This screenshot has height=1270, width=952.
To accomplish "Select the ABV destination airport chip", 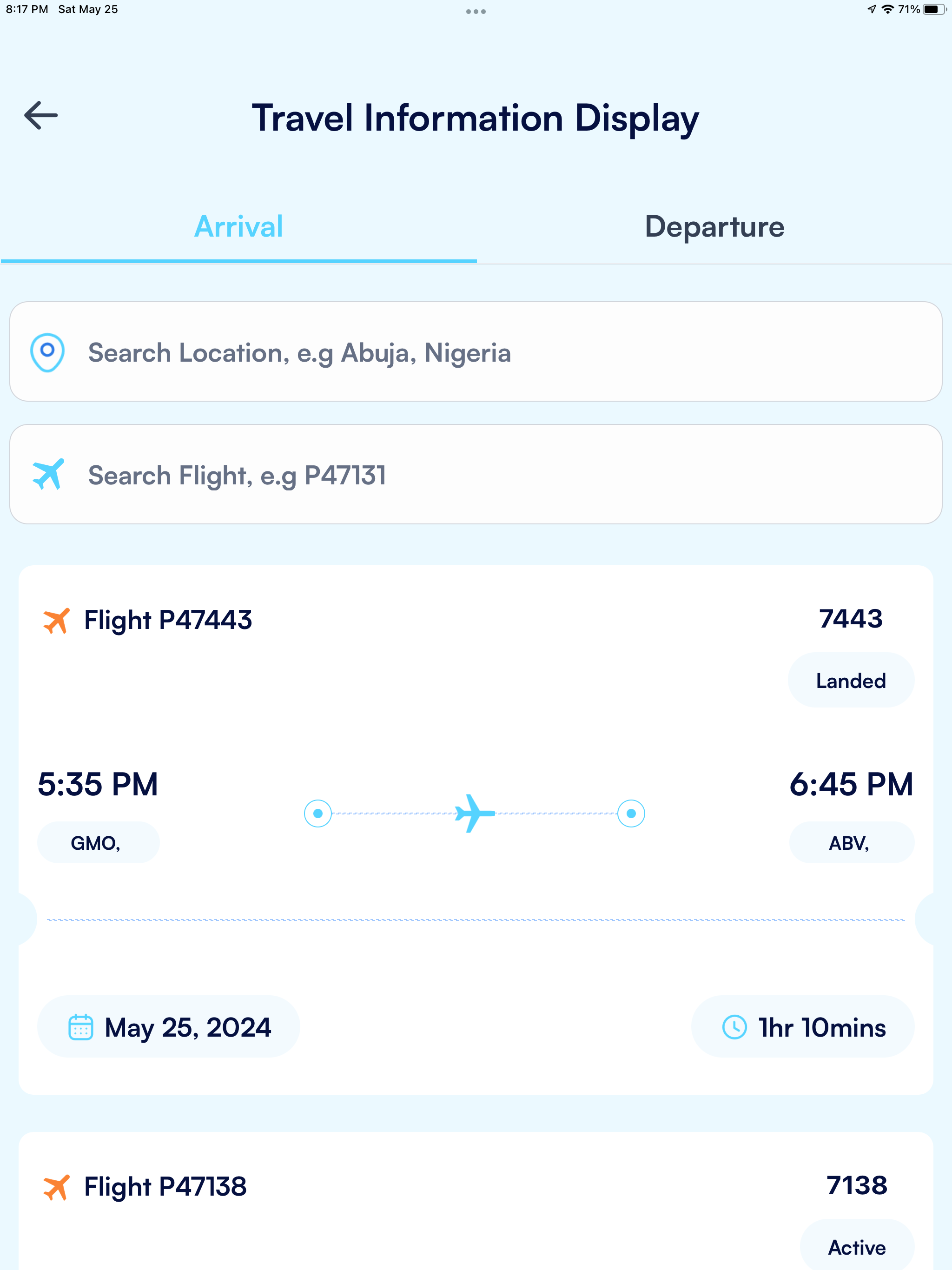I will [852, 842].
